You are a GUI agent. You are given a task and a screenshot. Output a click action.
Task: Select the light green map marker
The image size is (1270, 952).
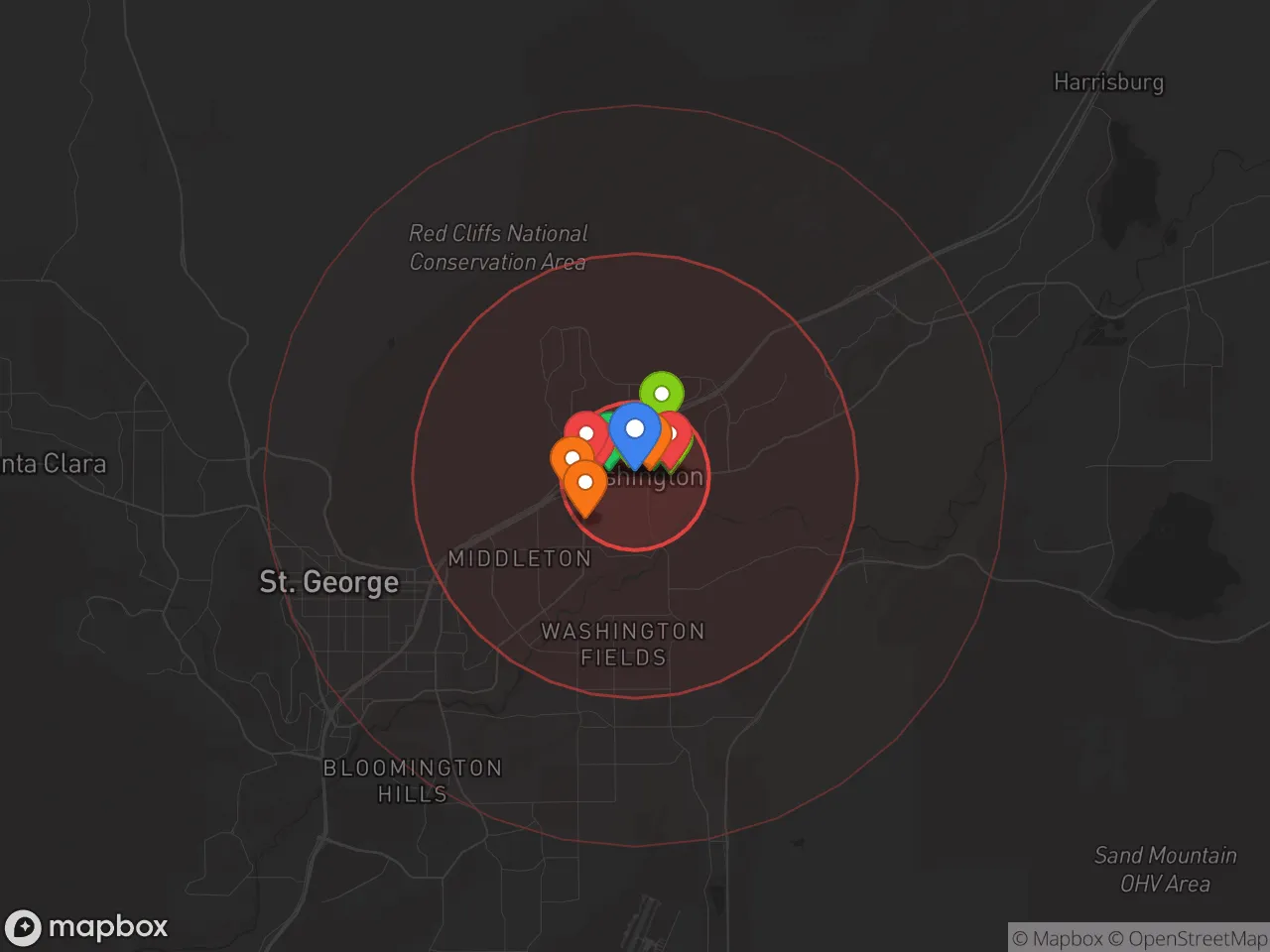662,393
